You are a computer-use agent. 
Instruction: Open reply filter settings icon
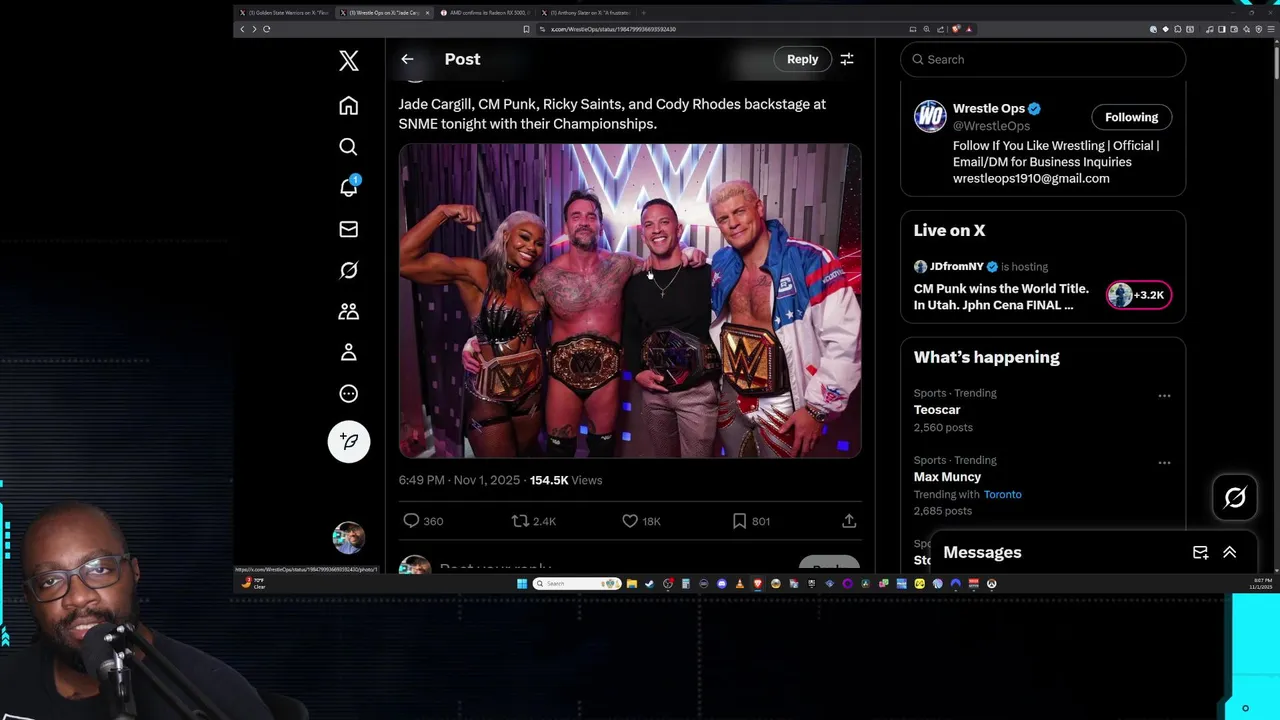847,59
